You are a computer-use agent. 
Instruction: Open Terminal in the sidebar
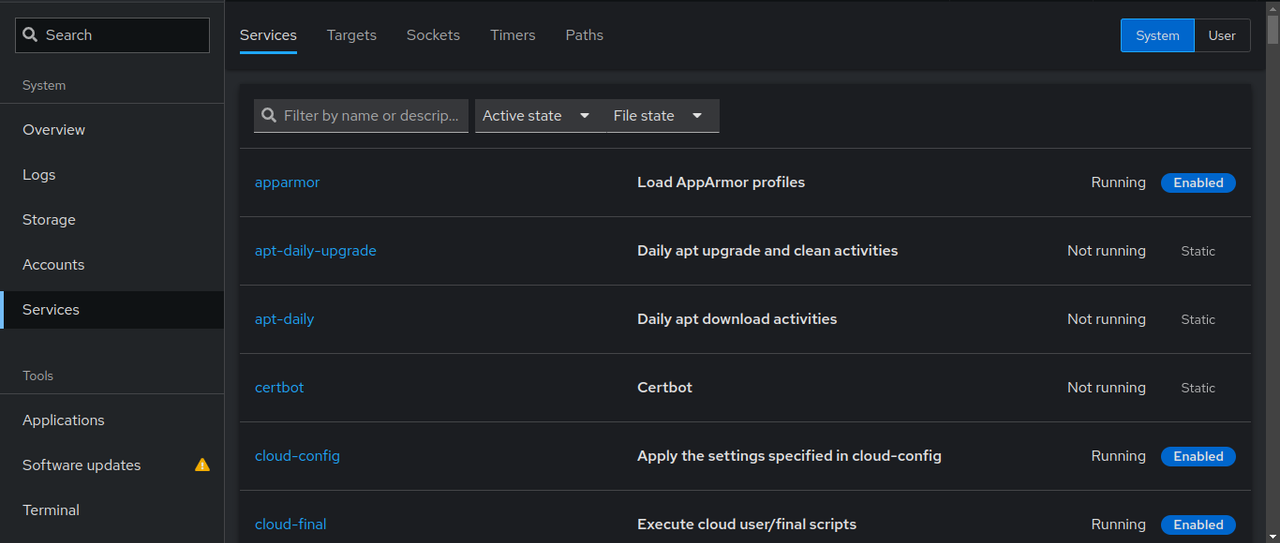(x=112, y=510)
